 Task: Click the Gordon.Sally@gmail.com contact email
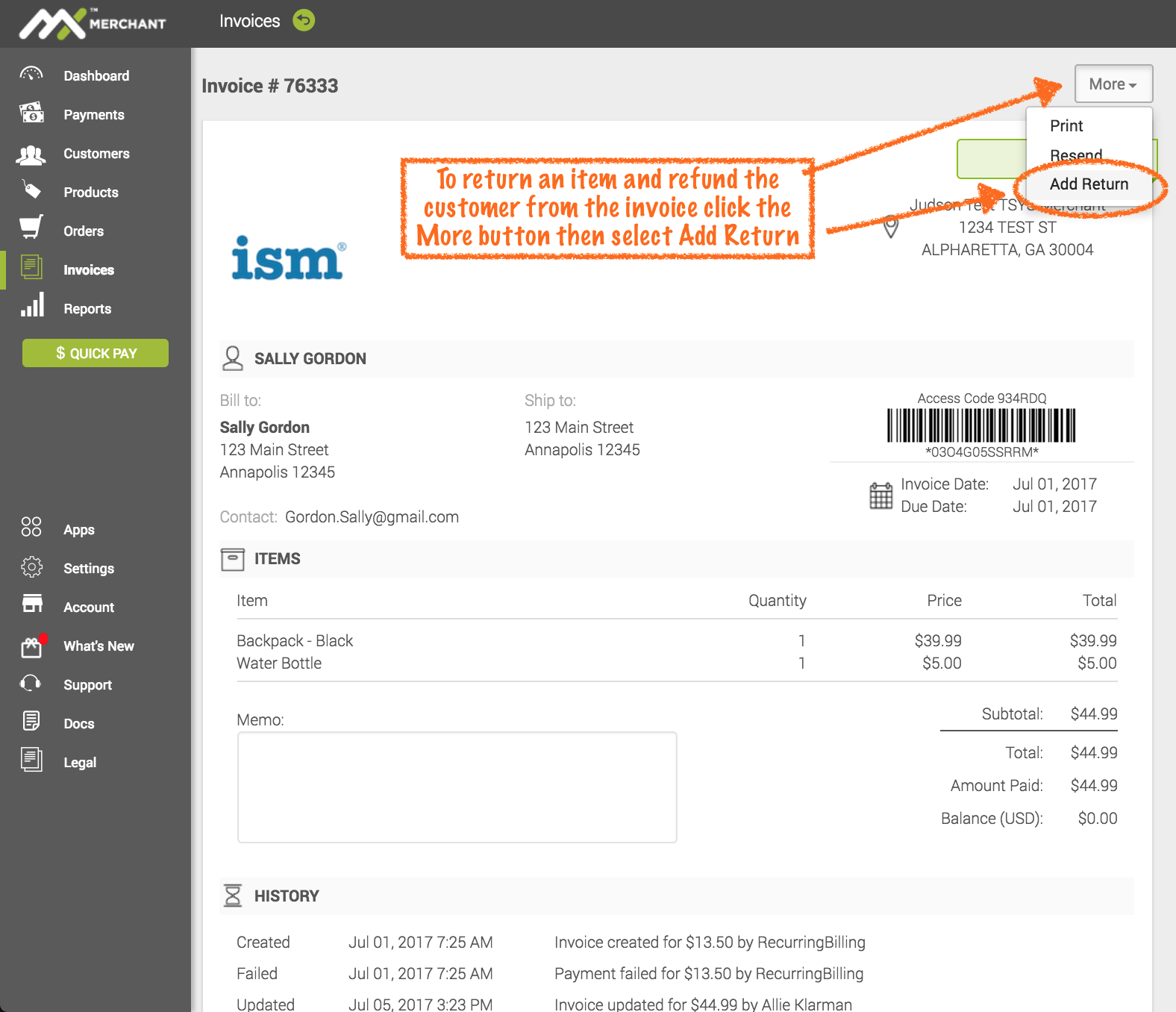(372, 517)
